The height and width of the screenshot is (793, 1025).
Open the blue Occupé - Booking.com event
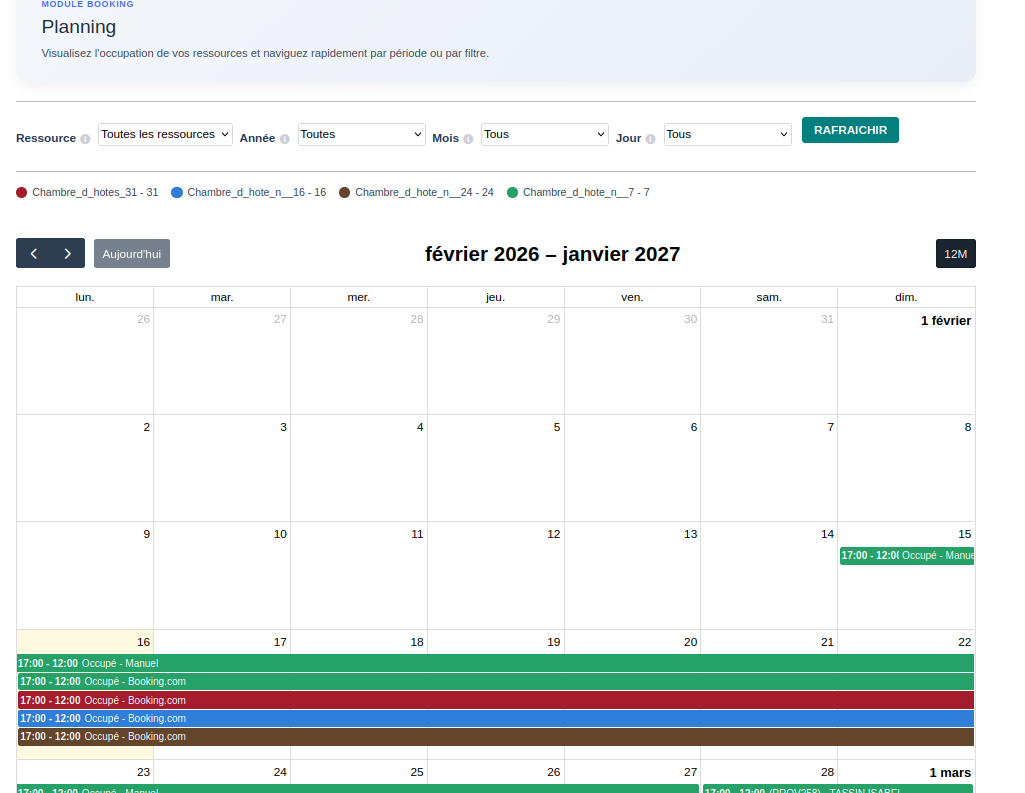pyautogui.click(x=495, y=718)
